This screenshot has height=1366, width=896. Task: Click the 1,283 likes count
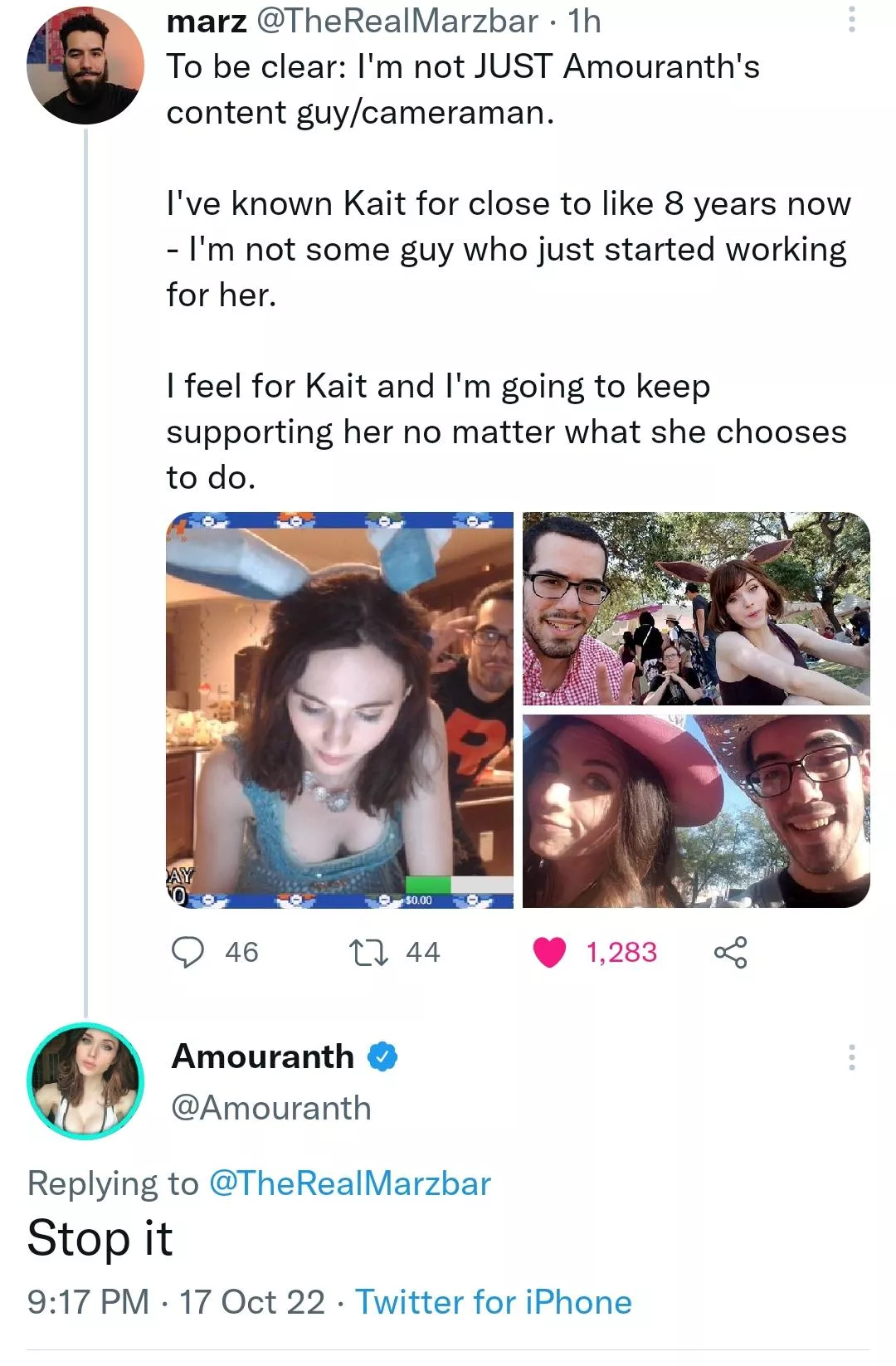tap(621, 952)
